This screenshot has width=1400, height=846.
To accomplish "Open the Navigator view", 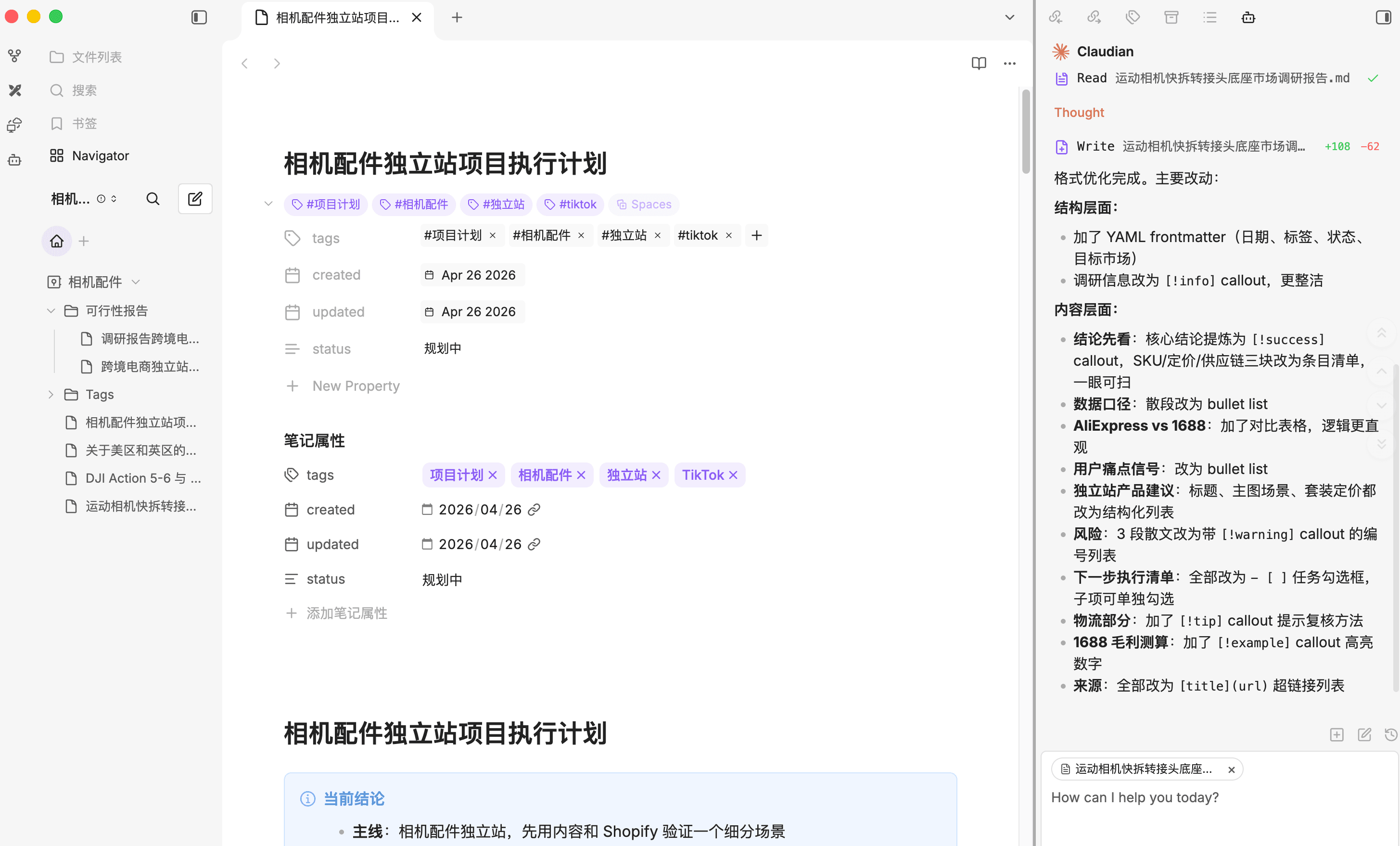I will pos(89,156).
